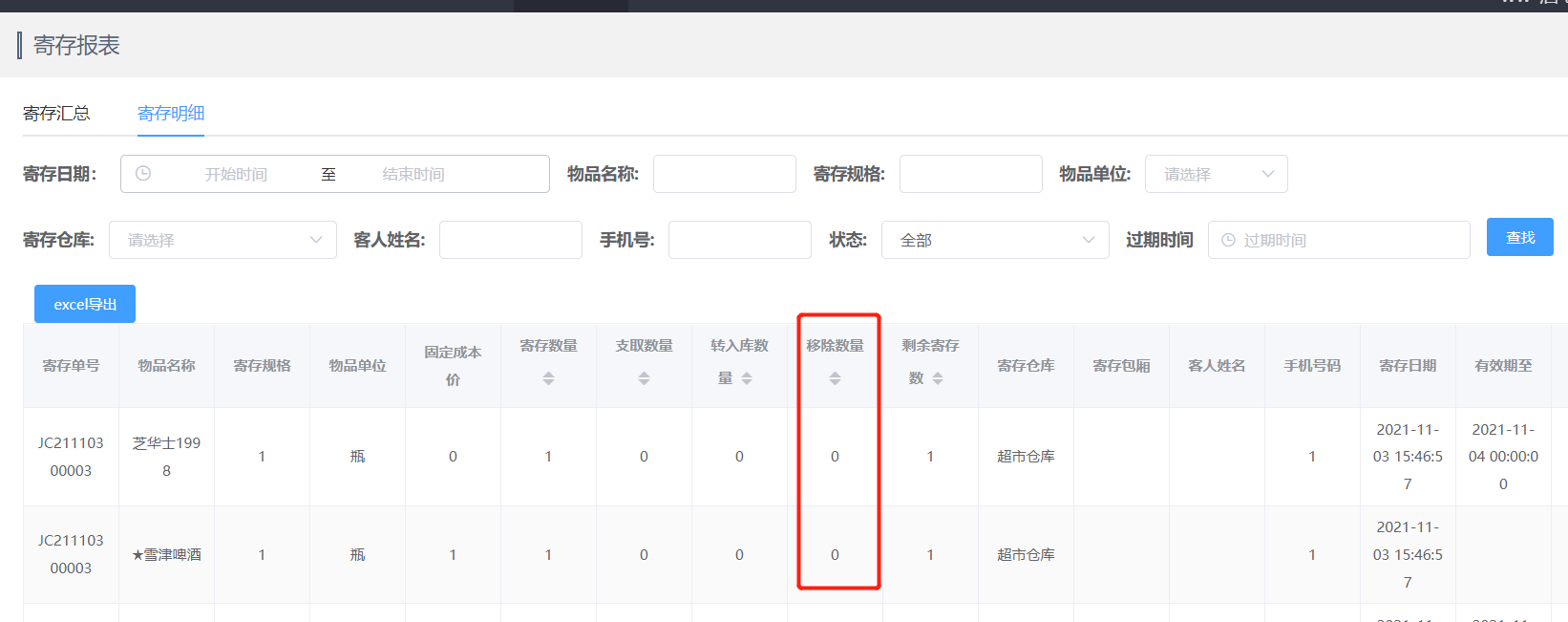Click the 查找 search button
The height and width of the screenshot is (622, 1568).
pyautogui.click(x=1520, y=237)
